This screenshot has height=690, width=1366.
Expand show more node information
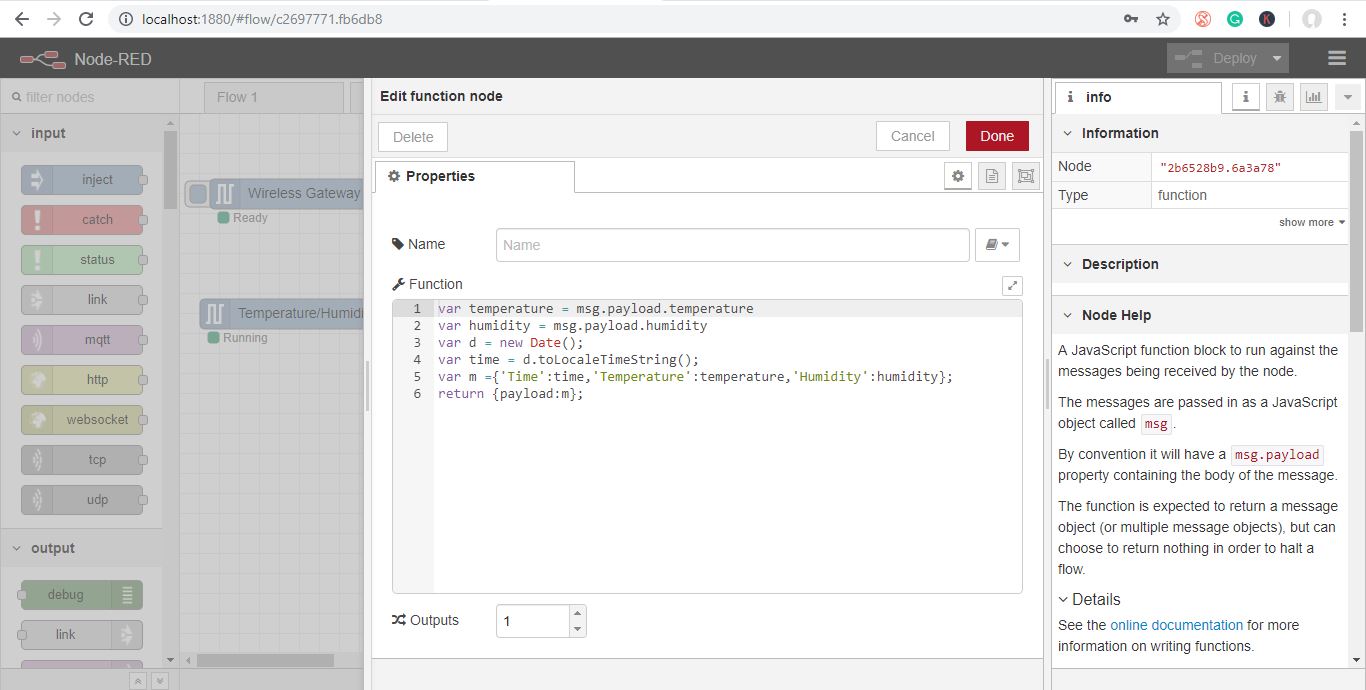1311,222
